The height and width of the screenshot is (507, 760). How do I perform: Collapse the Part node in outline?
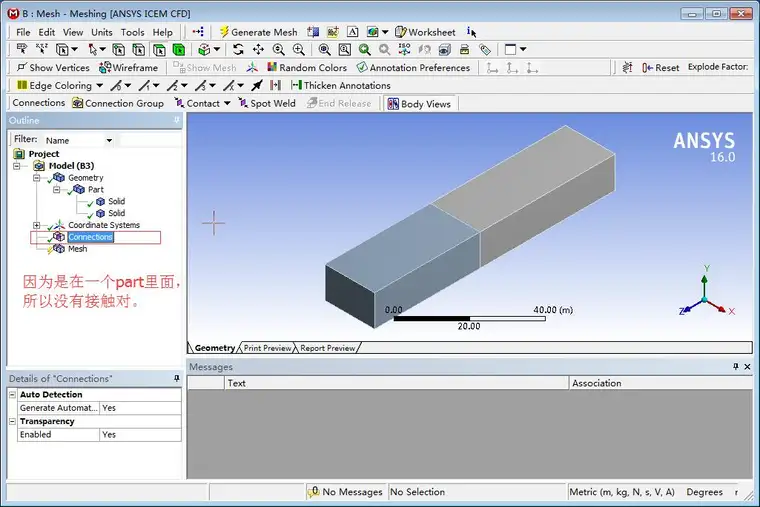[56, 190]
